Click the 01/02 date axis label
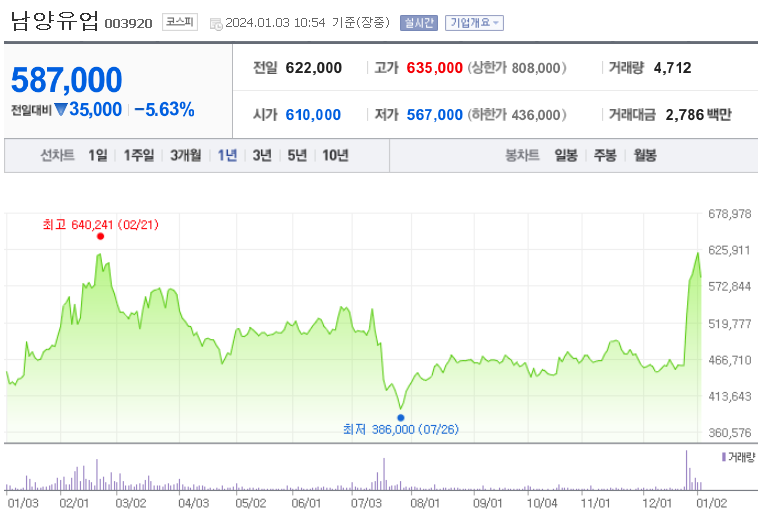The width and height of the screenshot is (758, 520). [x=712, y=503]
